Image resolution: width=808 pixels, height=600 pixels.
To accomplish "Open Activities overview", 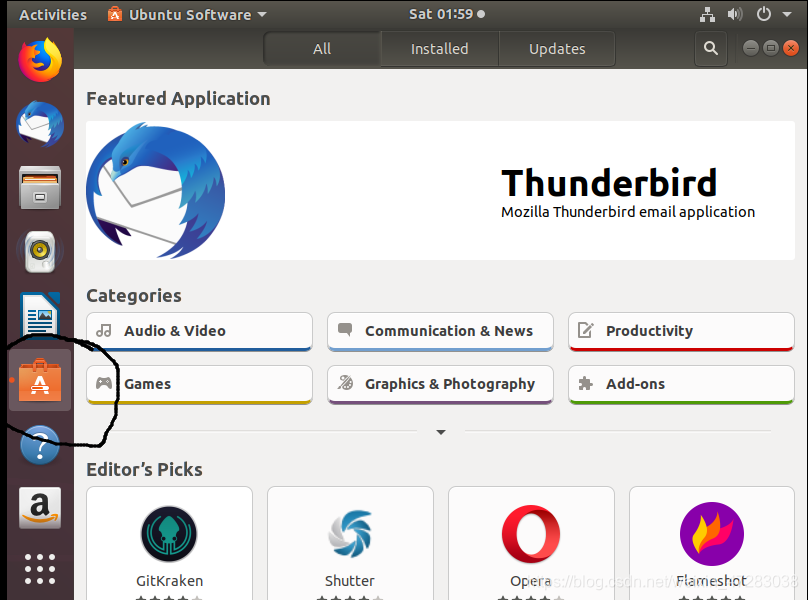I will (53, 14).
